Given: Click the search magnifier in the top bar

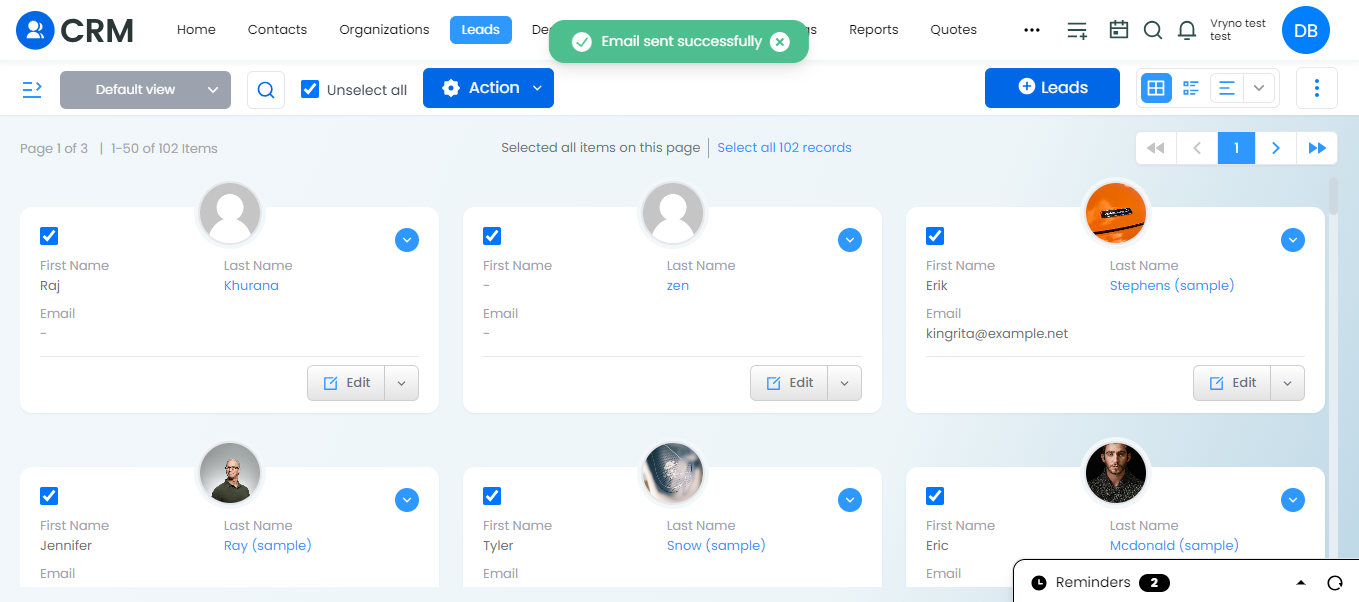Looking at the screenshot, I should coord(1153,30).
